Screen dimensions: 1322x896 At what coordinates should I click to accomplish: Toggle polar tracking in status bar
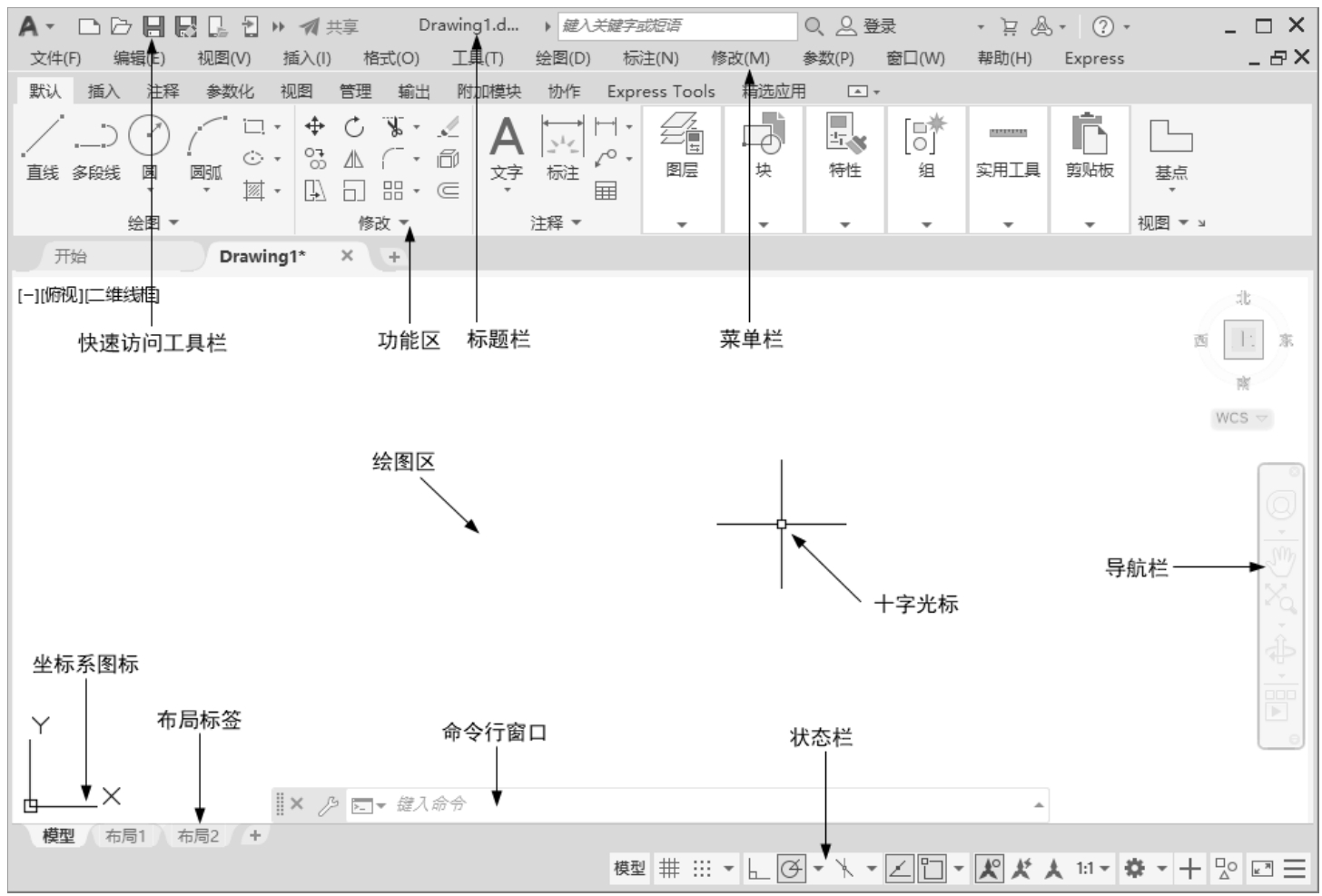click(791, 869)
